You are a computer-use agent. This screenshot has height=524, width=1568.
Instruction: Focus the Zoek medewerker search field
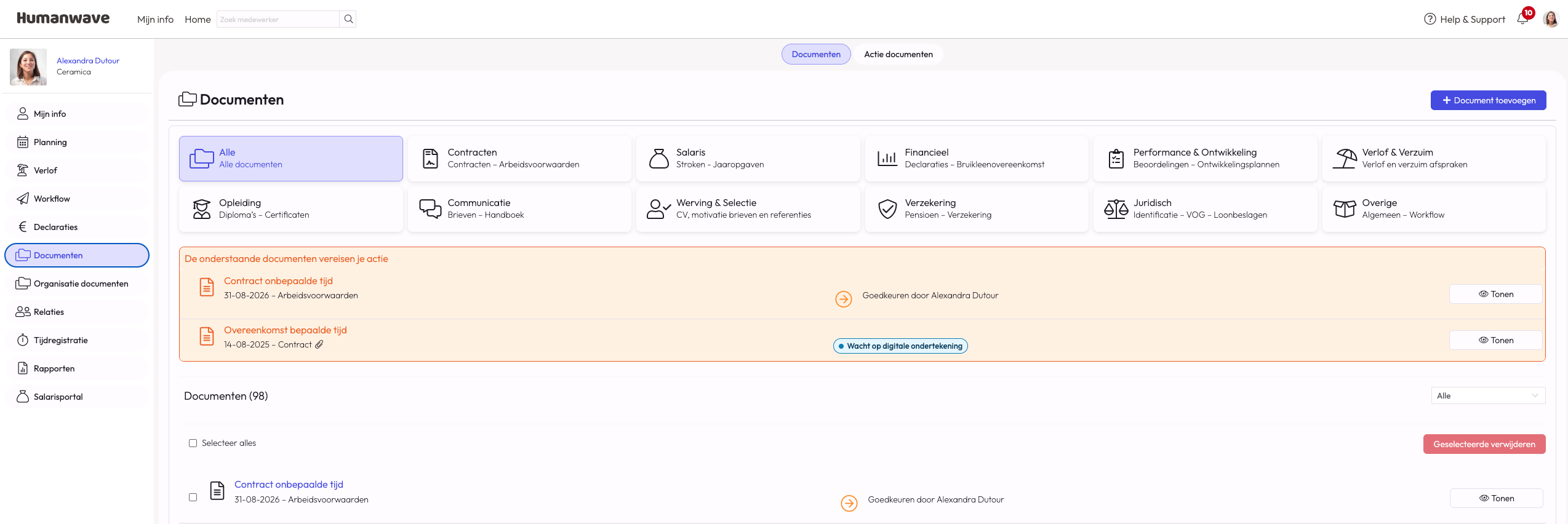pyautogui.click(x=278, y=19)
